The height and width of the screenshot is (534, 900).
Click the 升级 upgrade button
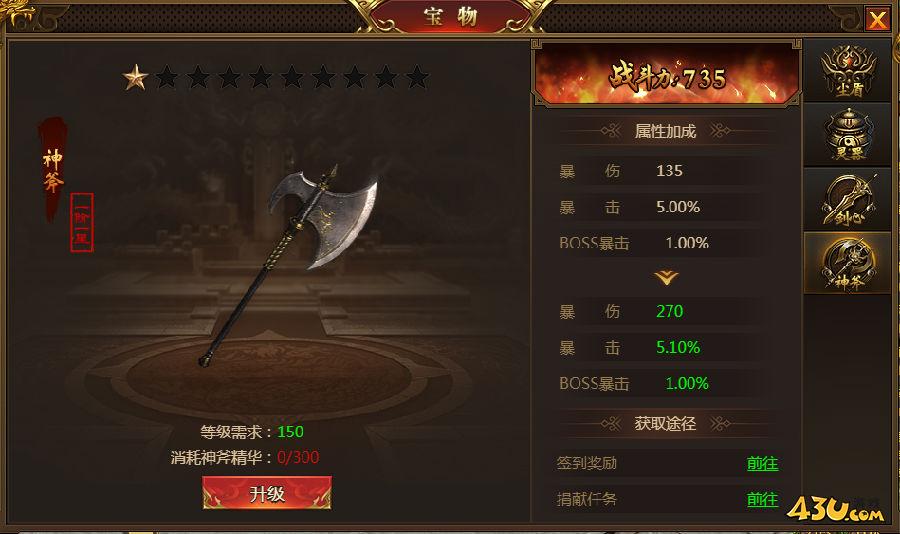267,493
